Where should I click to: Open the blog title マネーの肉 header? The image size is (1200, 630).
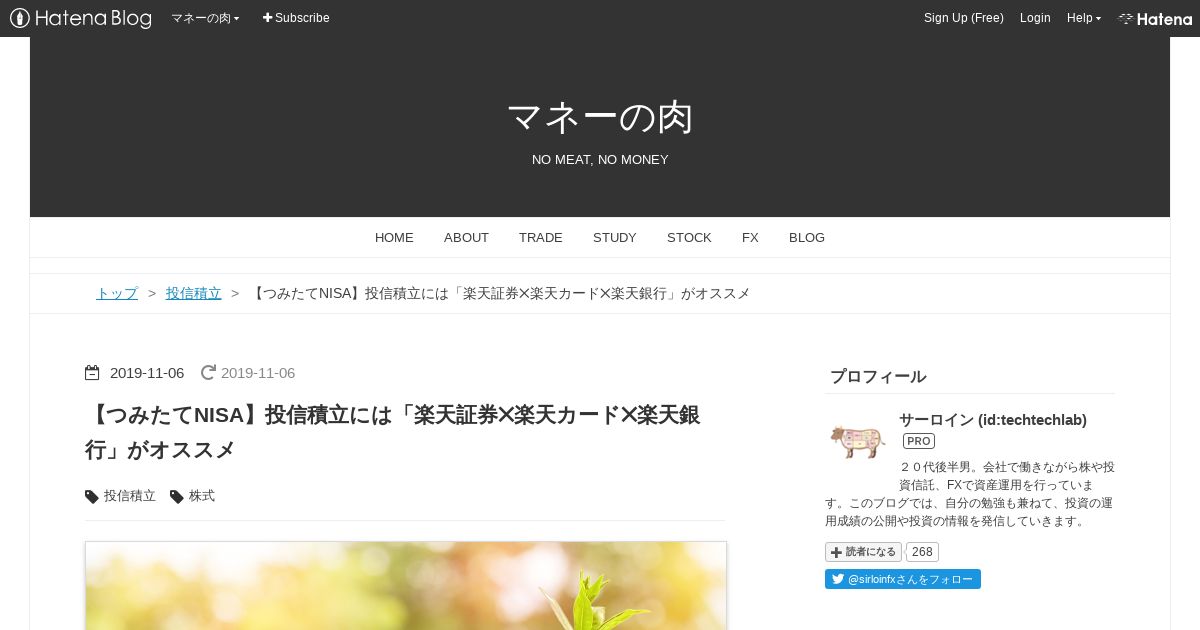click(x=600, y=117)
